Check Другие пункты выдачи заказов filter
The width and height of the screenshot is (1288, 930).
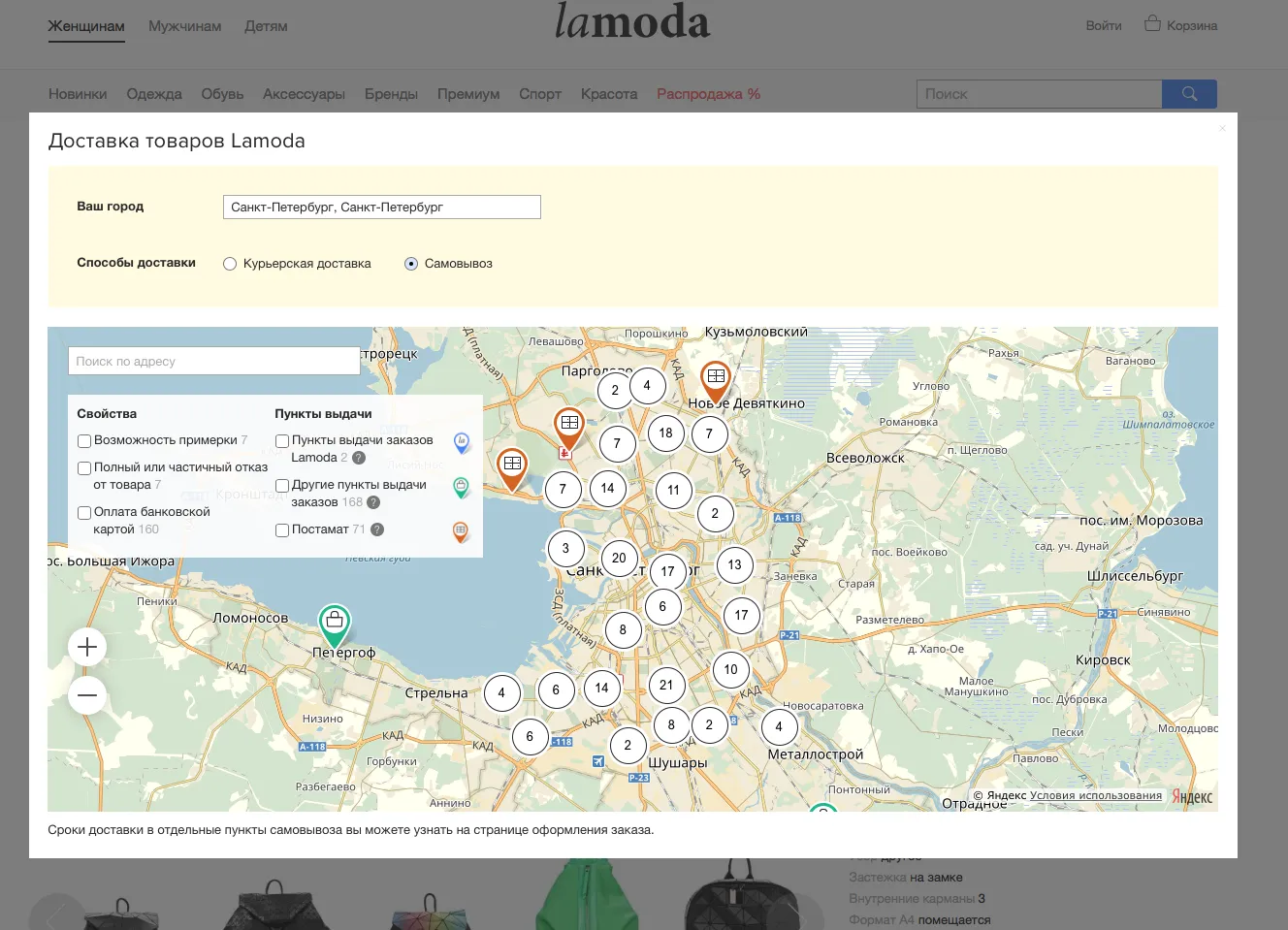[x=282, y=486]
